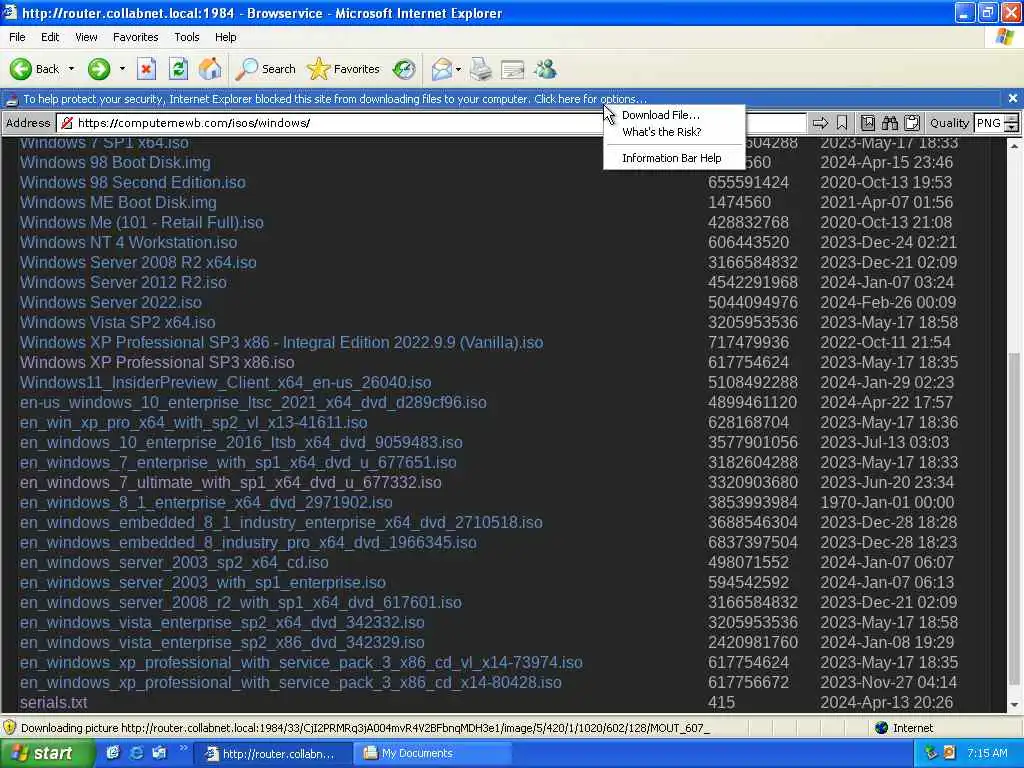
Task: Go to the Home page icon
Action: pyautogui.click(x=210, y=69)
